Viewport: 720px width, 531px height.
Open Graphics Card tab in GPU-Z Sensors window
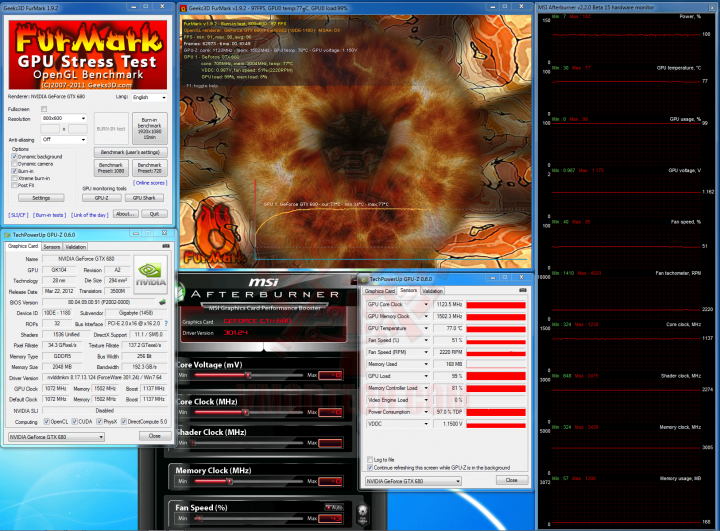pos(380,291)
